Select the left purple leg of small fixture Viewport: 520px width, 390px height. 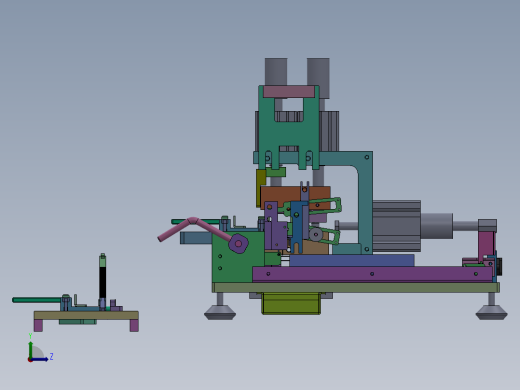click(38, 325)
